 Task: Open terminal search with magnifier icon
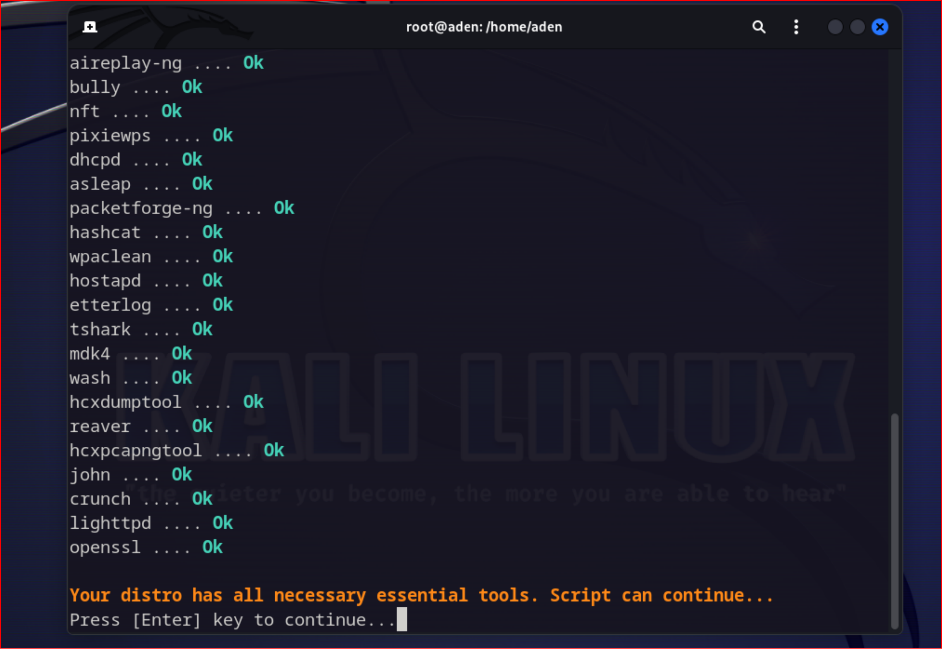[x=759, y=27]
